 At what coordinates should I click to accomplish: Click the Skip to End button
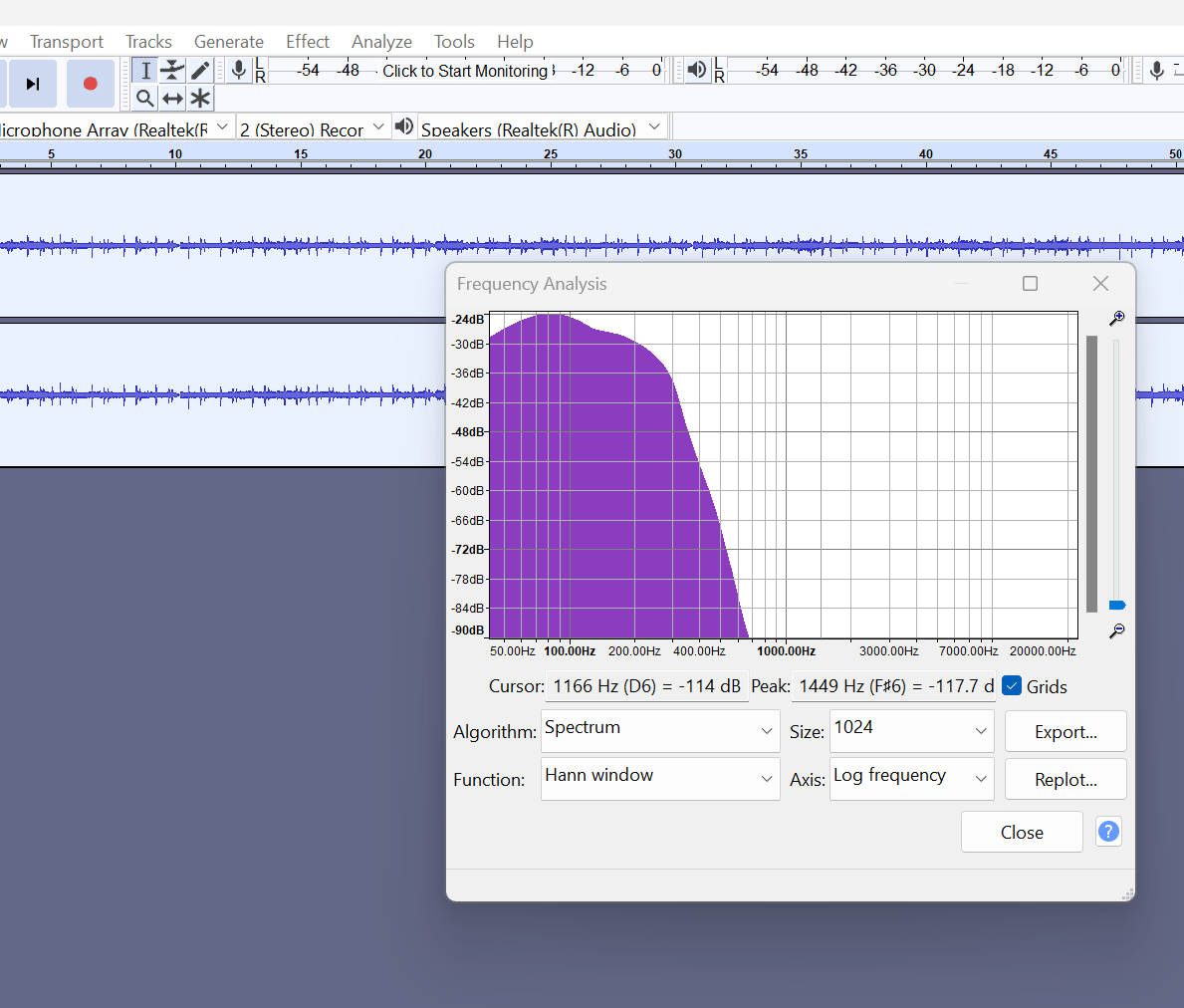pyautogui.click(x=33, y=84)
